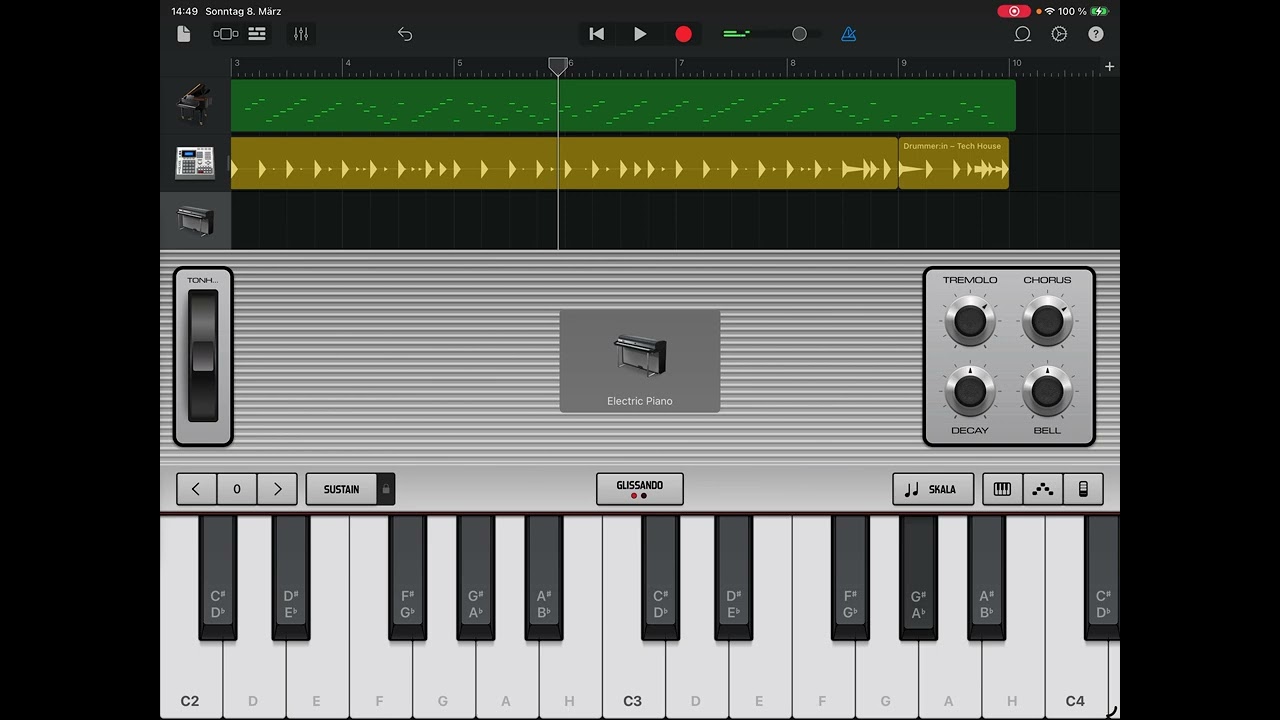Undo the last action
The height and width of the screenshot is (720, 1280).
[405, 34]
